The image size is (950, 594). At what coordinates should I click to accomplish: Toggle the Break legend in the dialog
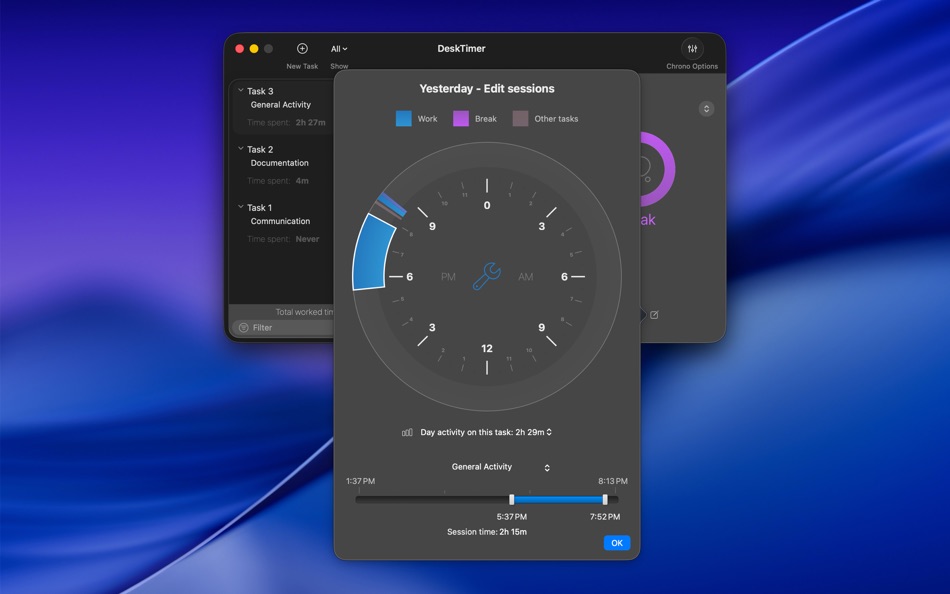tap(463, 118)
